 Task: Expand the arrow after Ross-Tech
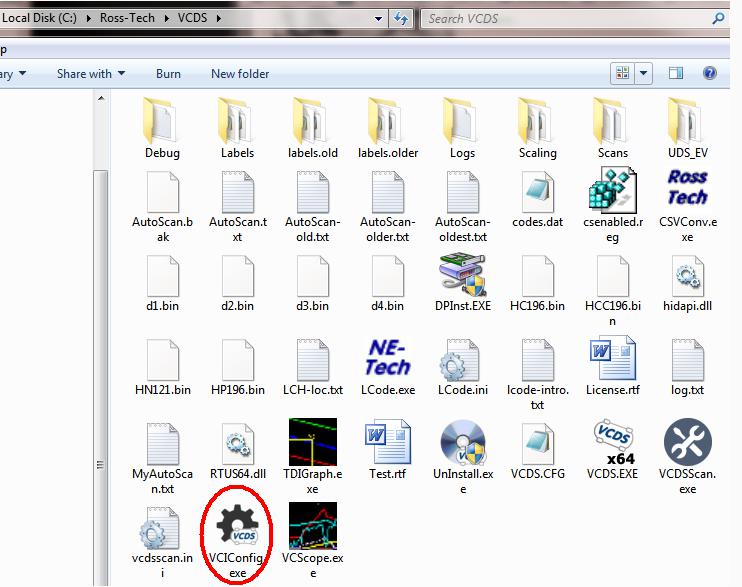(x=166, y=18)
